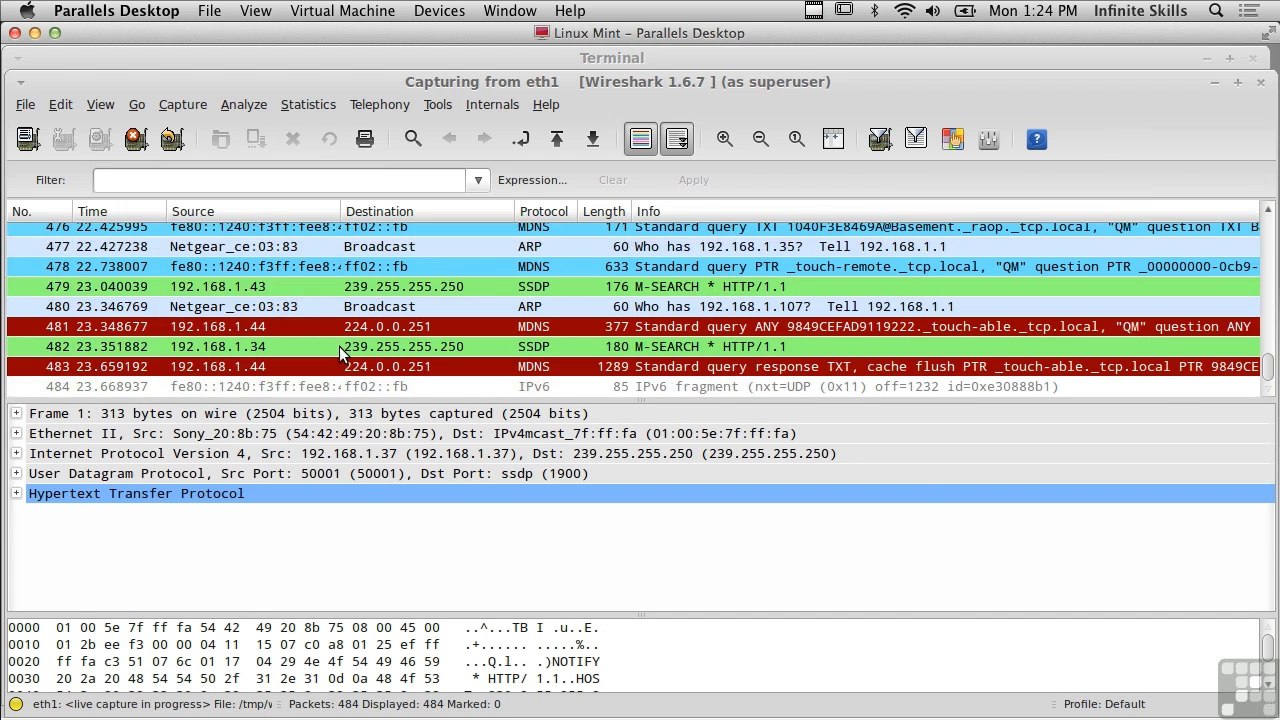Open capture options toolbar icon

(x=64, y=139)
